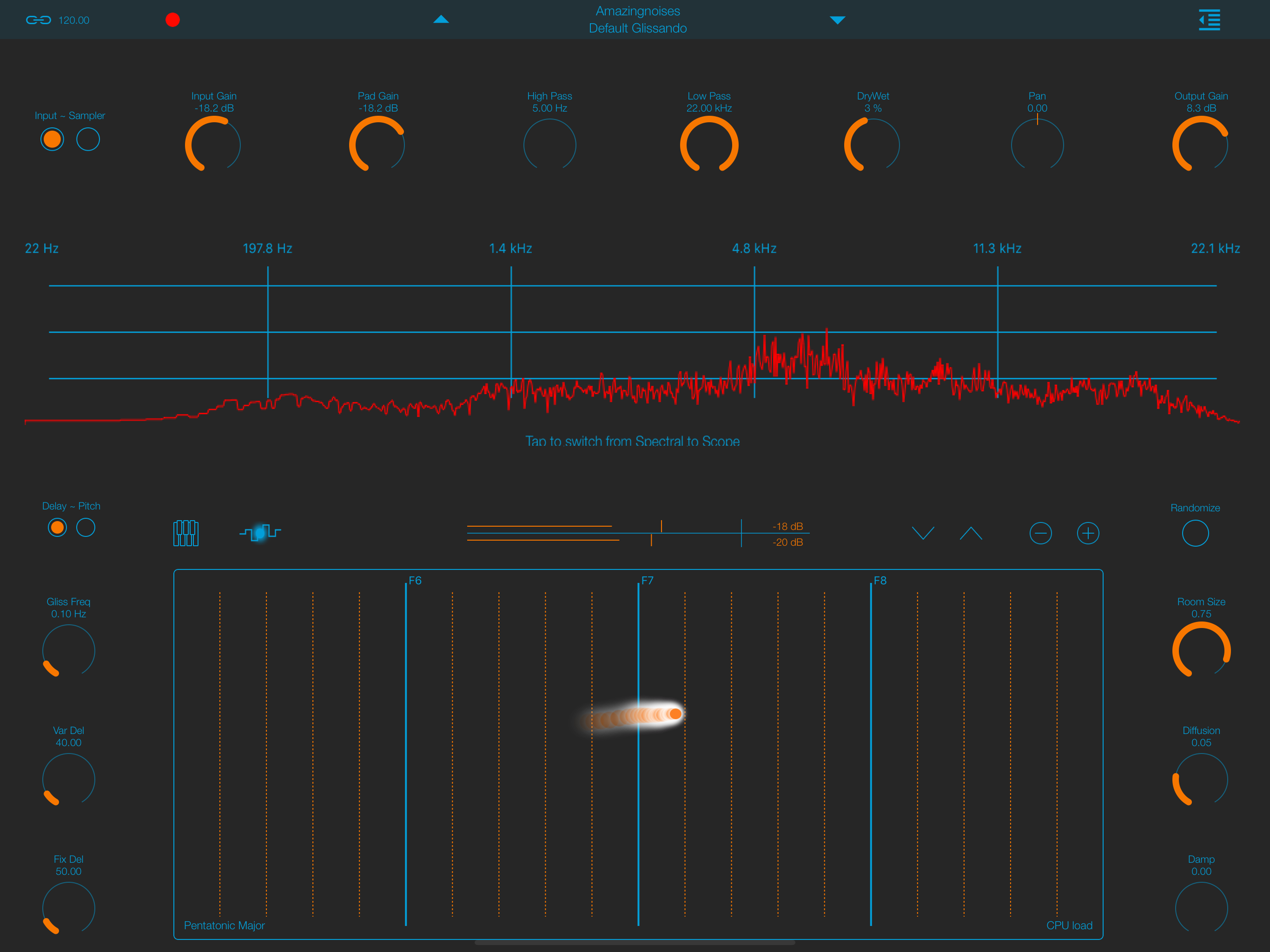The width and height of the screenshot is (1270, 952).
Task: Adjust the Output Gain knob
Action: (1201, 145)
